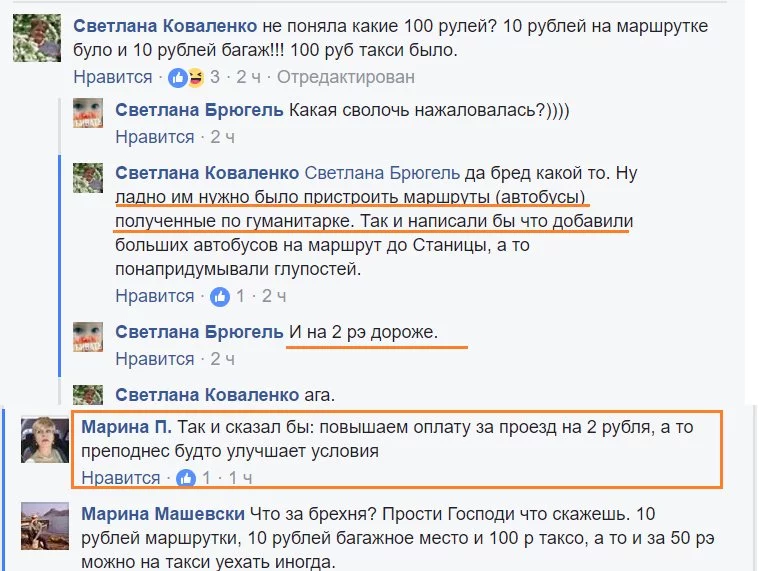The image size is (759, 571).
Task: Click the like reaction icon on Марина П.'s comment
Action: tap(186, 478)
